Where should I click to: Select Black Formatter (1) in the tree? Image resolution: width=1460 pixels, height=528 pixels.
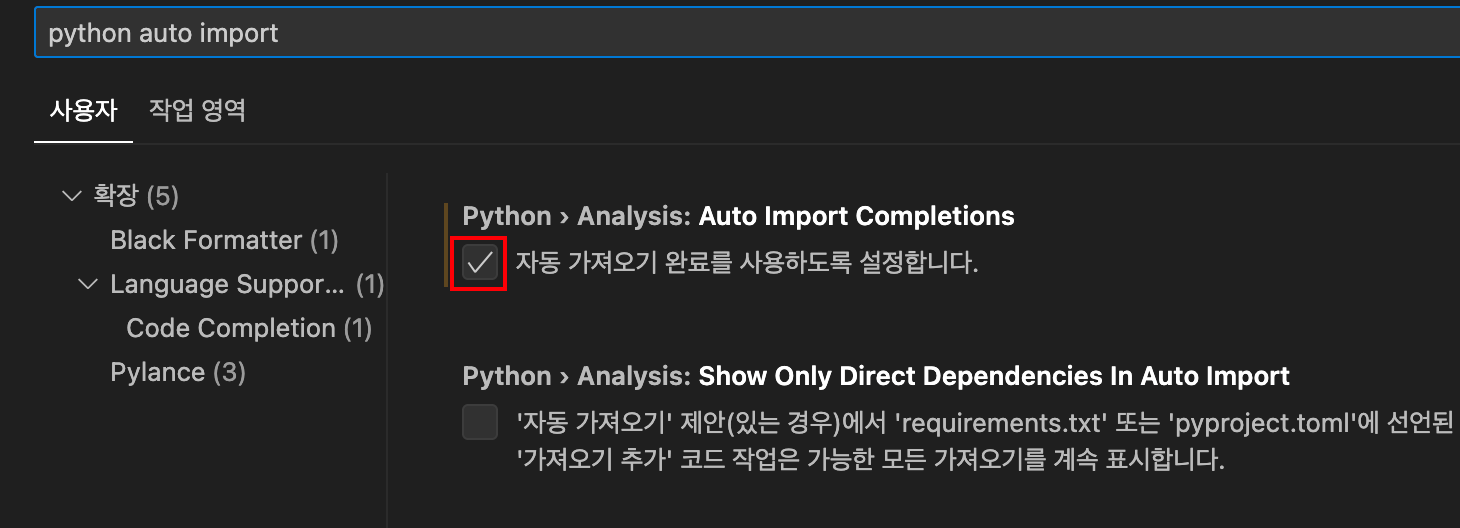224,240
